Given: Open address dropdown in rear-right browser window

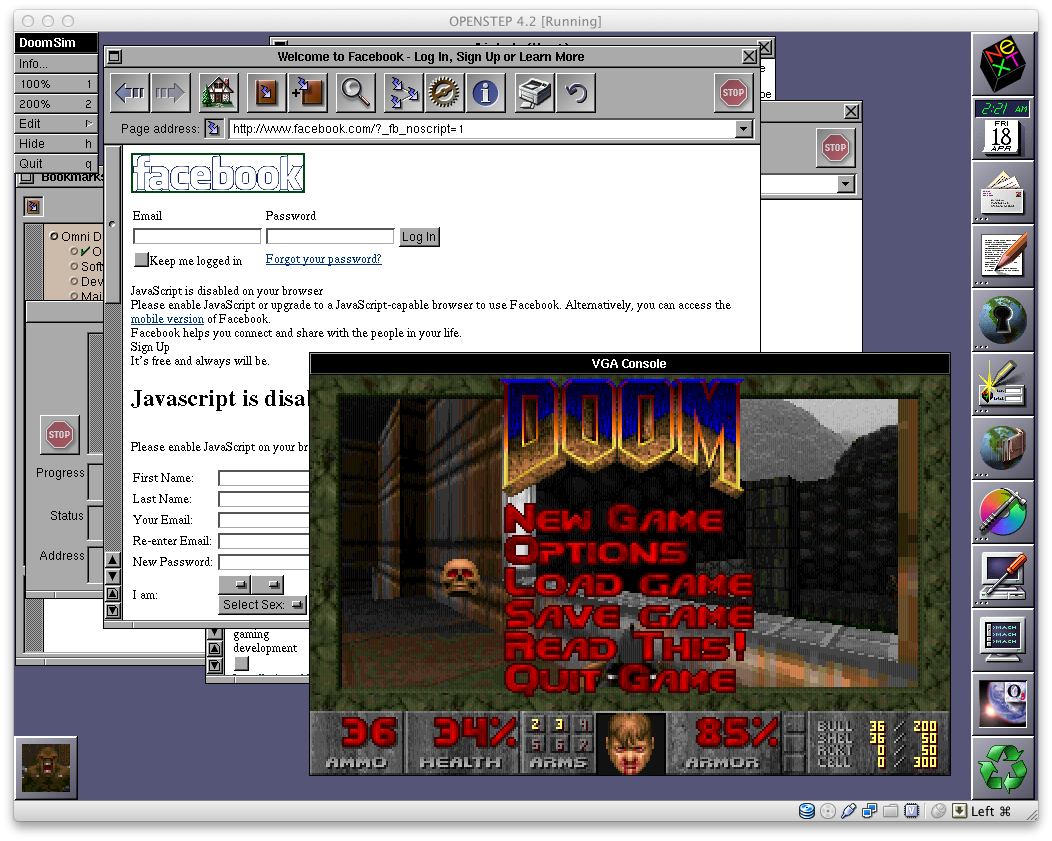Looking at the screenshot, I should pos(845,184).
